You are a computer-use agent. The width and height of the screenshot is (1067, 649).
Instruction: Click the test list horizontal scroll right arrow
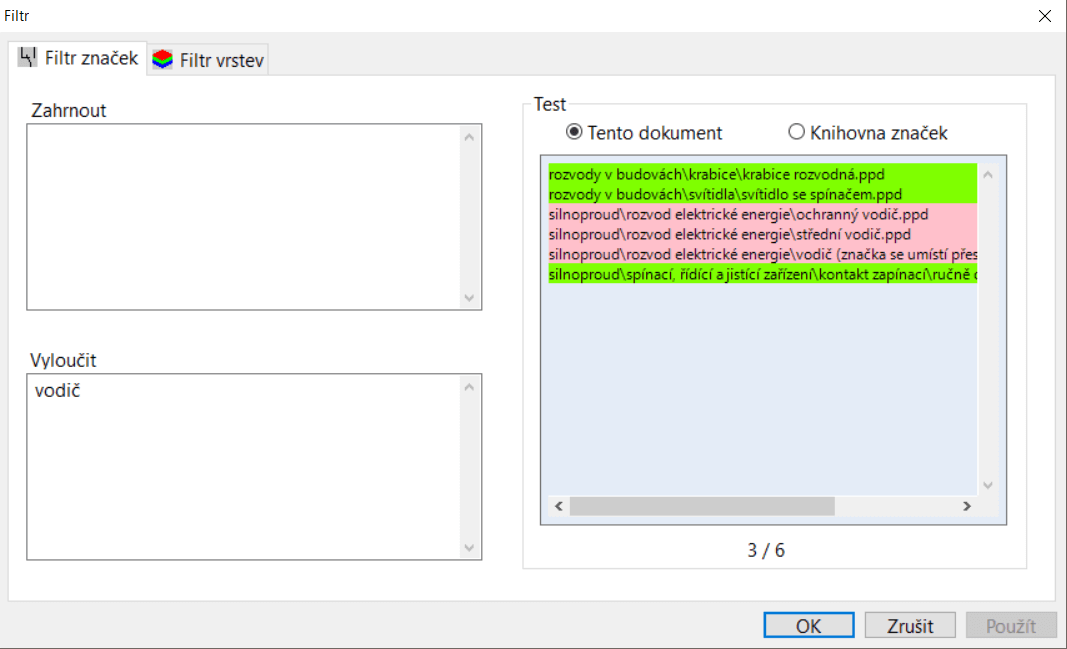pyautogui.click(x=966, y=506)
